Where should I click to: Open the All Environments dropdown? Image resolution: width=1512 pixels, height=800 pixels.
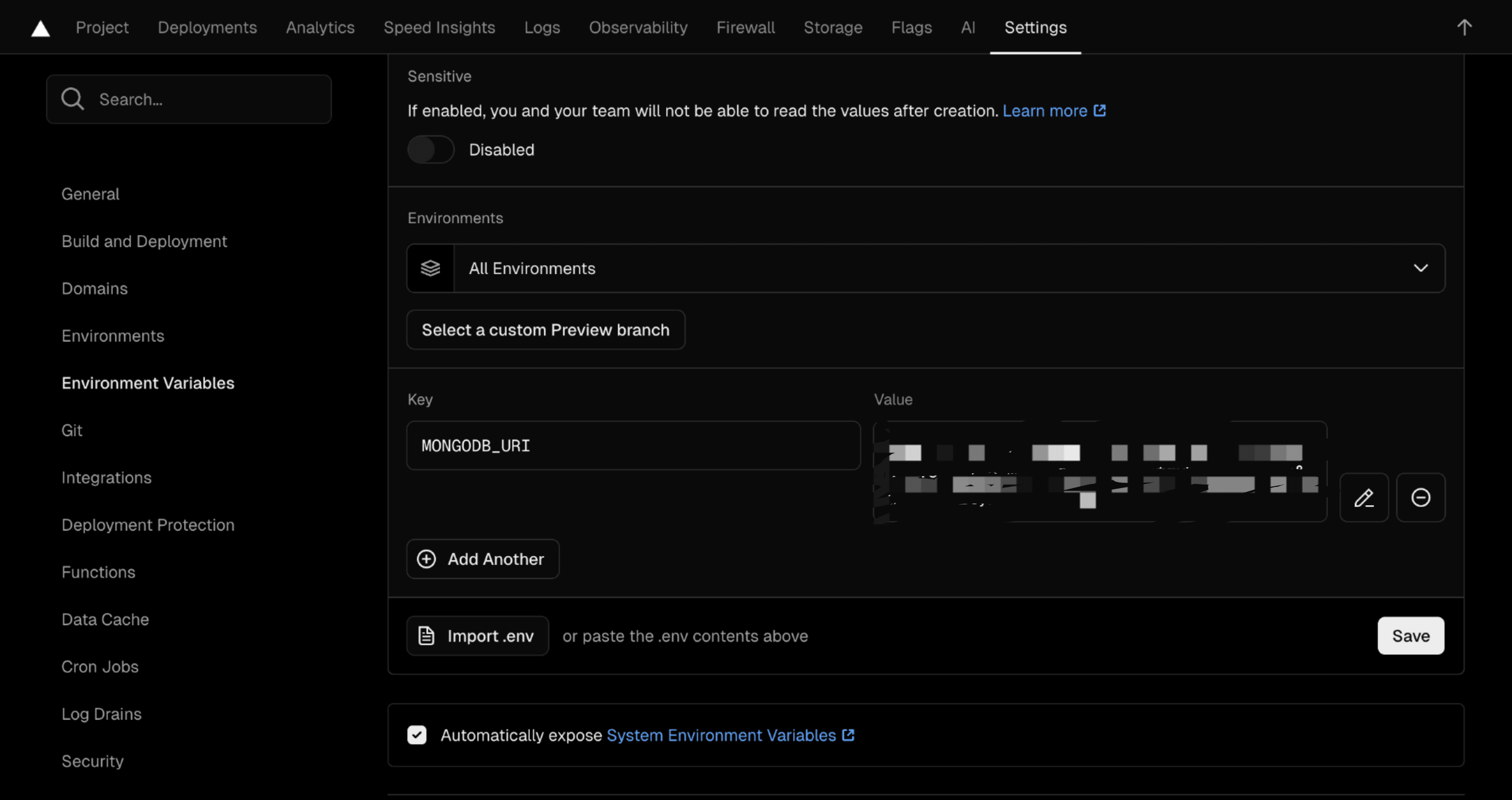tap(926, 268)
